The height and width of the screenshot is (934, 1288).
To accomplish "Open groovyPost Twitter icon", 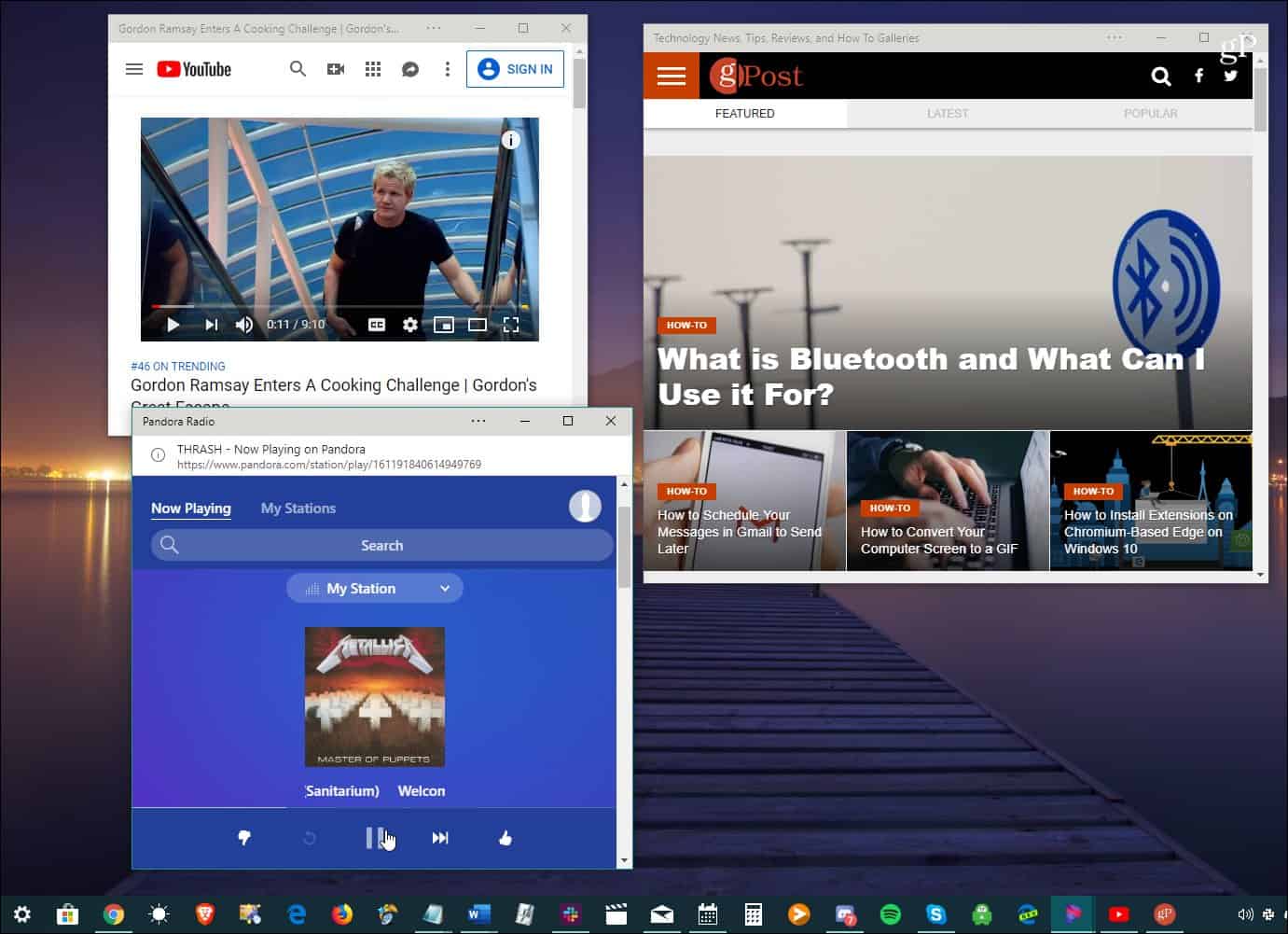I will 1231,76.
